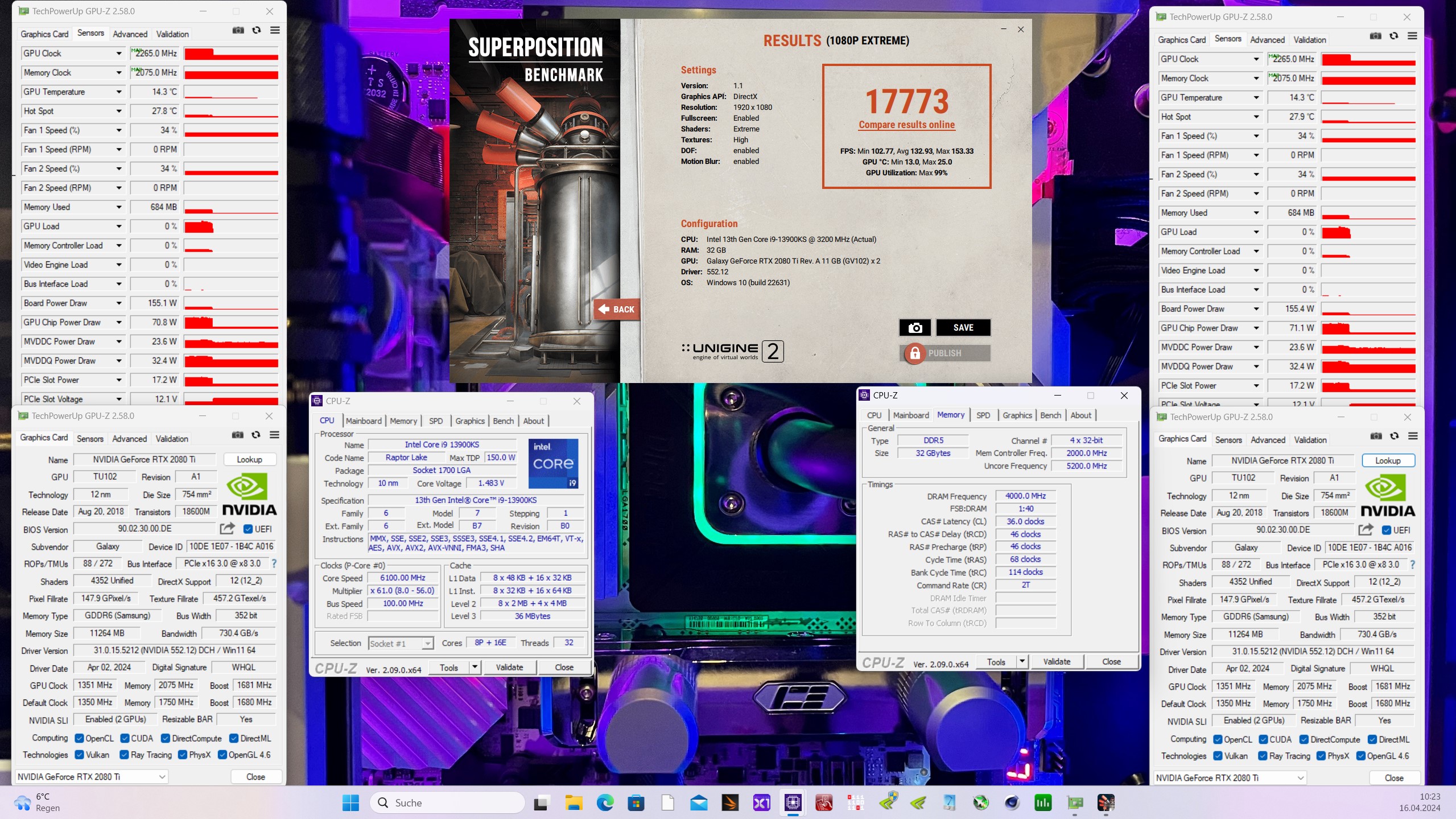Screen dimensions: 1456x819
Task: Click Bus Interface question mark in left GPU-Z window
Action: tap(274, 563)
